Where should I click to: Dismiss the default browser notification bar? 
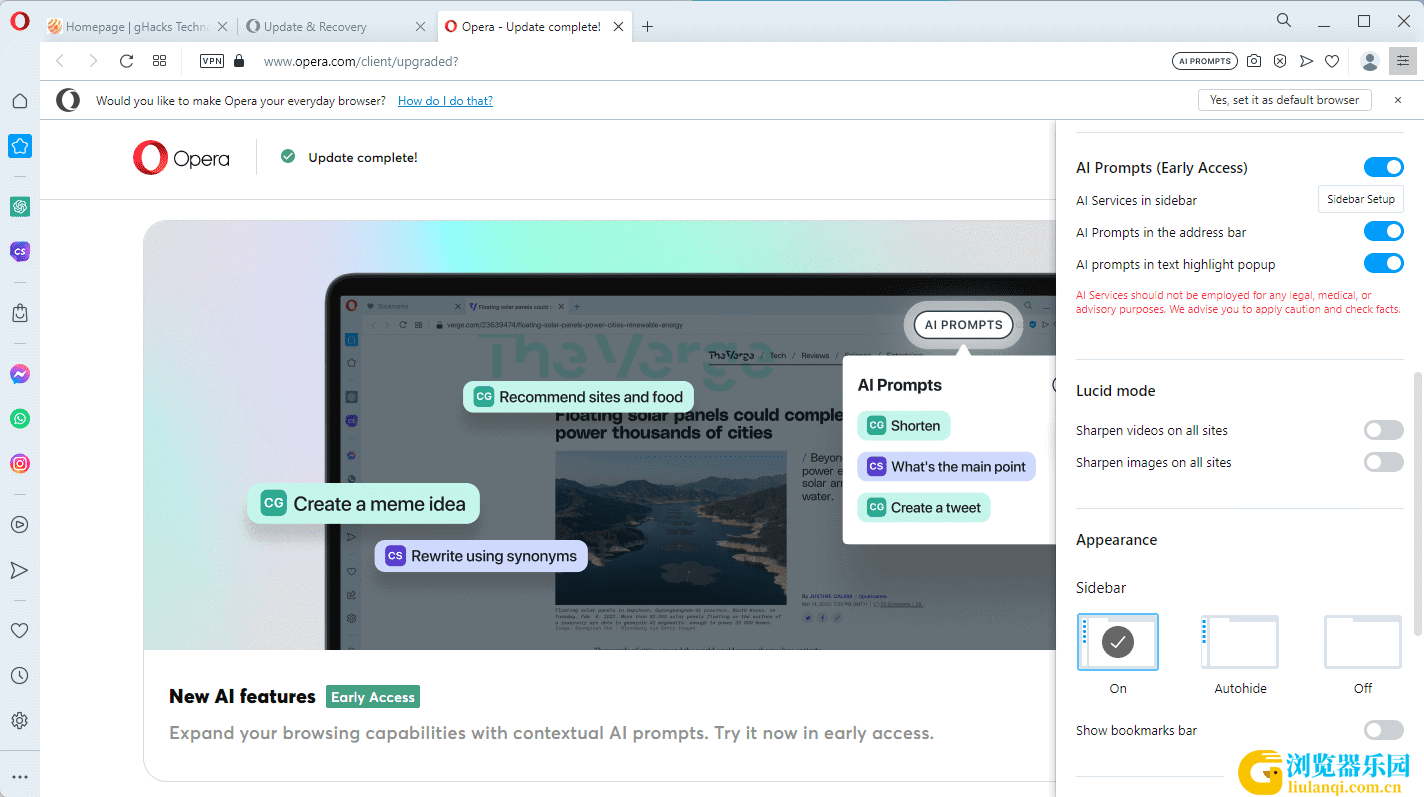1398,100
